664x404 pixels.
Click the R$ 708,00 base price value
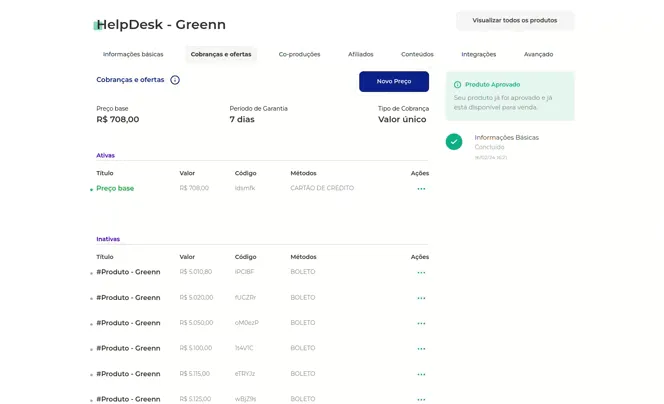point(118,119)
